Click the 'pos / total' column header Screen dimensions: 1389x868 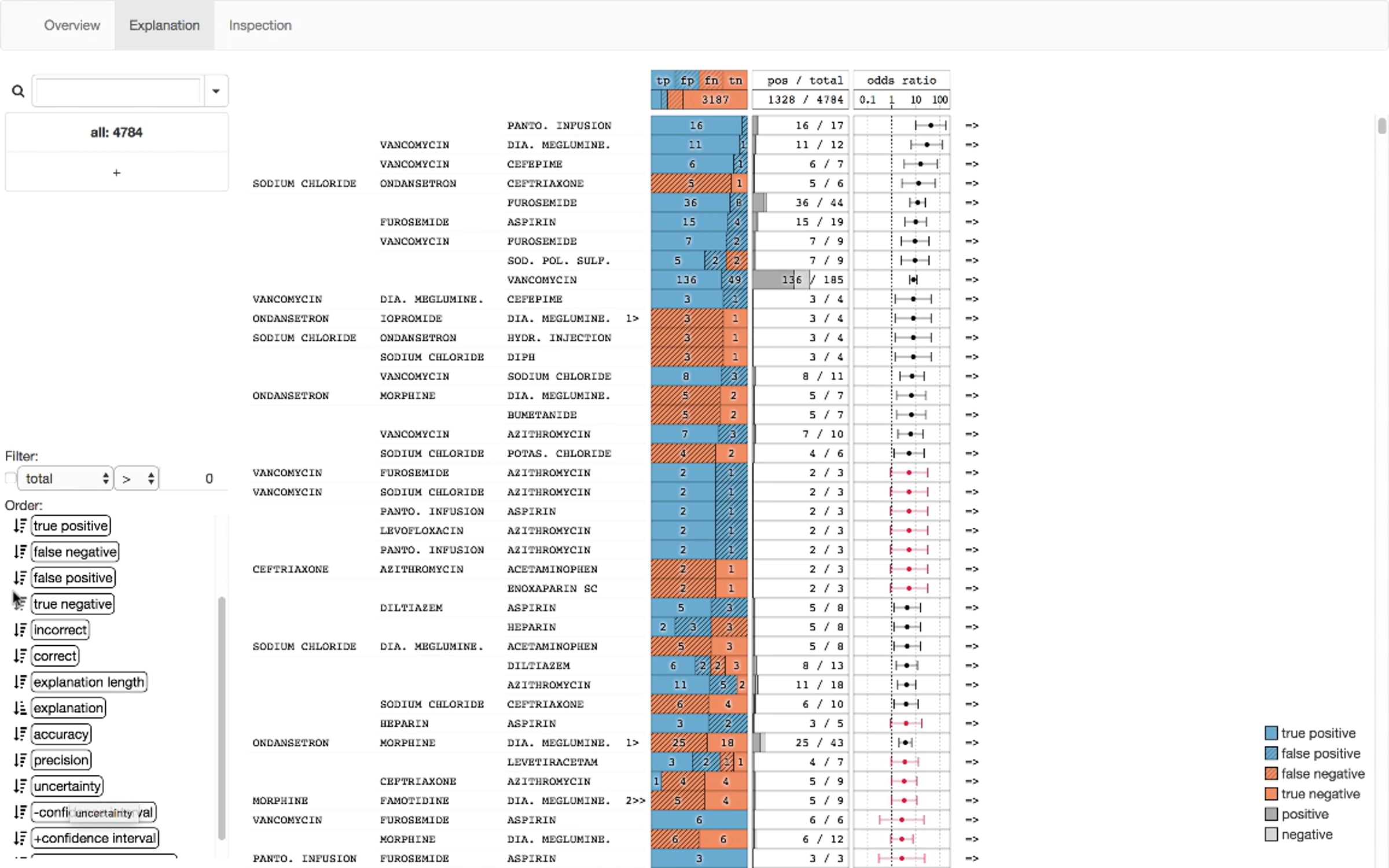coord(800,80)
